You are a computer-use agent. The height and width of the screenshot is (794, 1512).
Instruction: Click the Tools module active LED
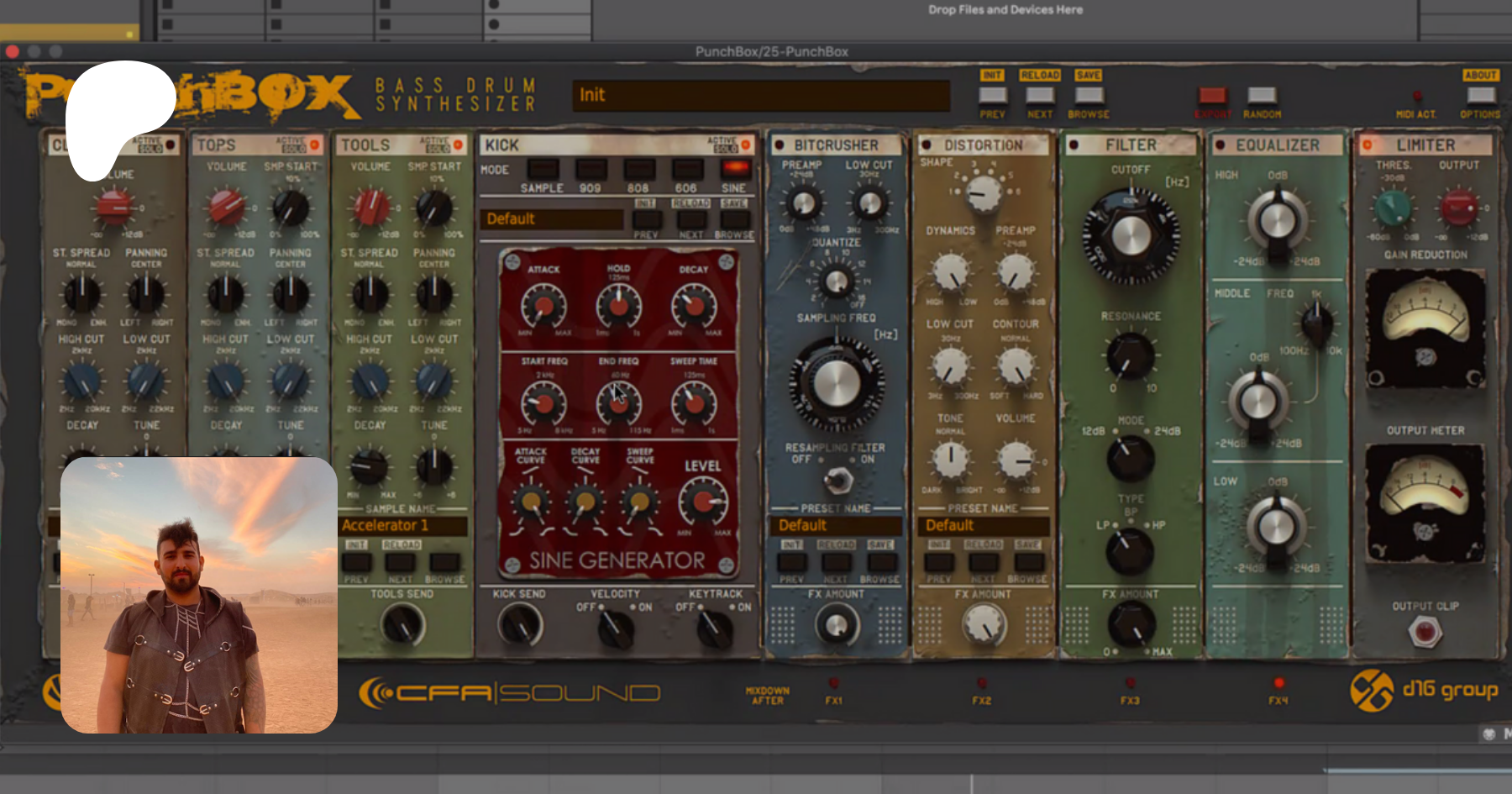458,145
